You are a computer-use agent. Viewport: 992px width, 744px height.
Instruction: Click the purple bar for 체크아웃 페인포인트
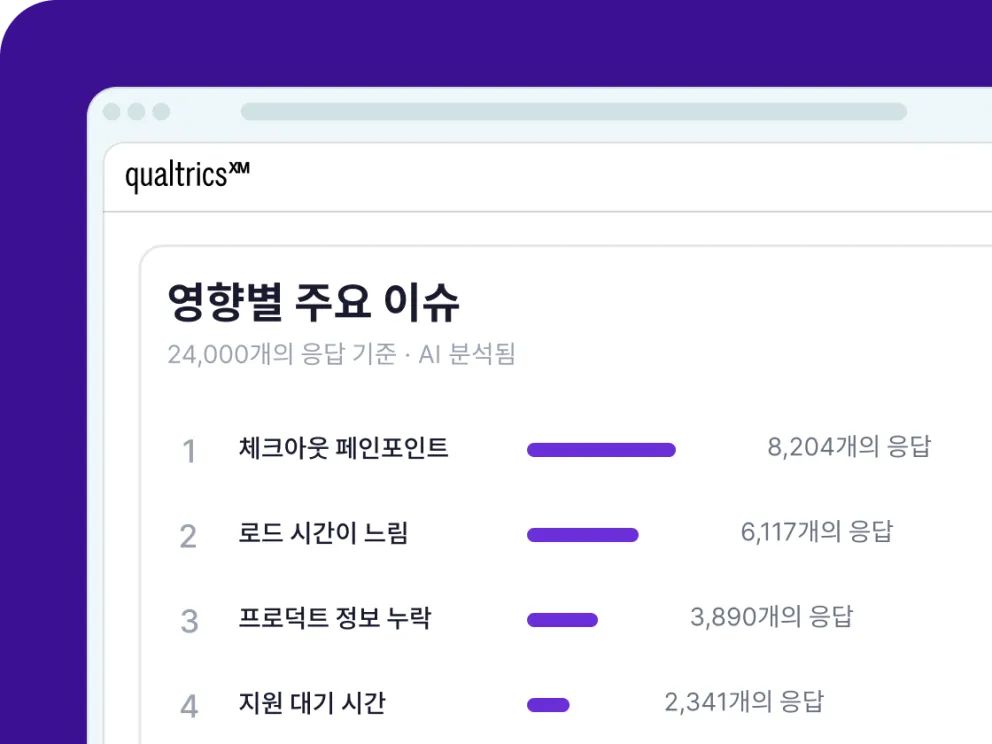pos(601,450)
